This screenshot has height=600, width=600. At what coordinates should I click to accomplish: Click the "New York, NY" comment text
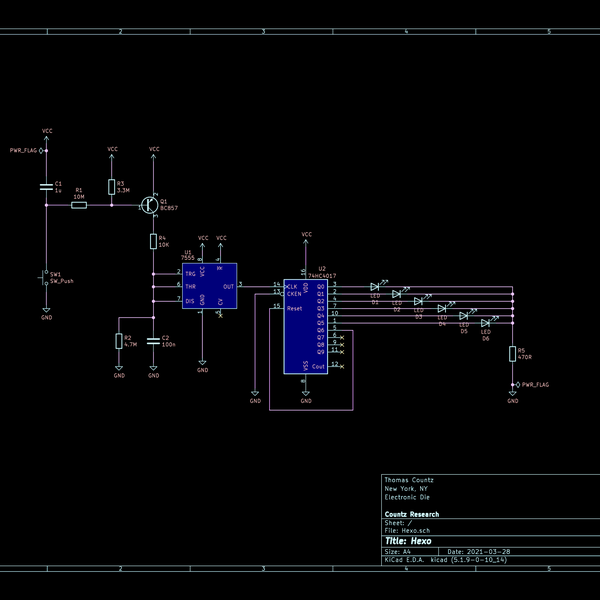click(x=406, y=489)
